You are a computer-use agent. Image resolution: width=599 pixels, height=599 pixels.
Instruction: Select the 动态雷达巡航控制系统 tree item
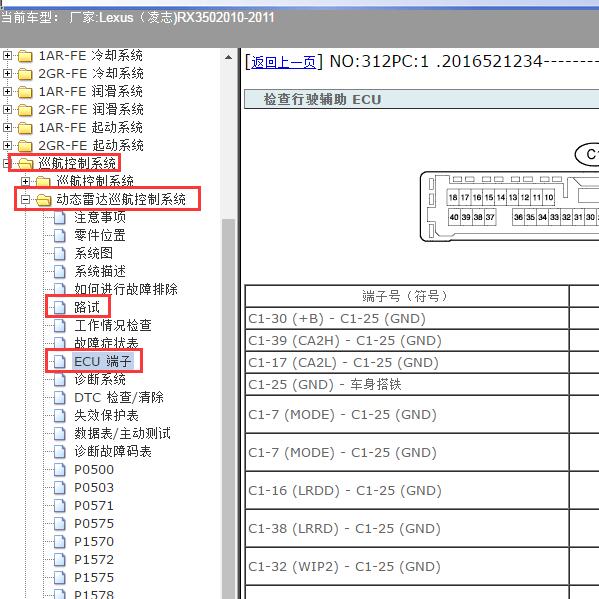point(121,199)
